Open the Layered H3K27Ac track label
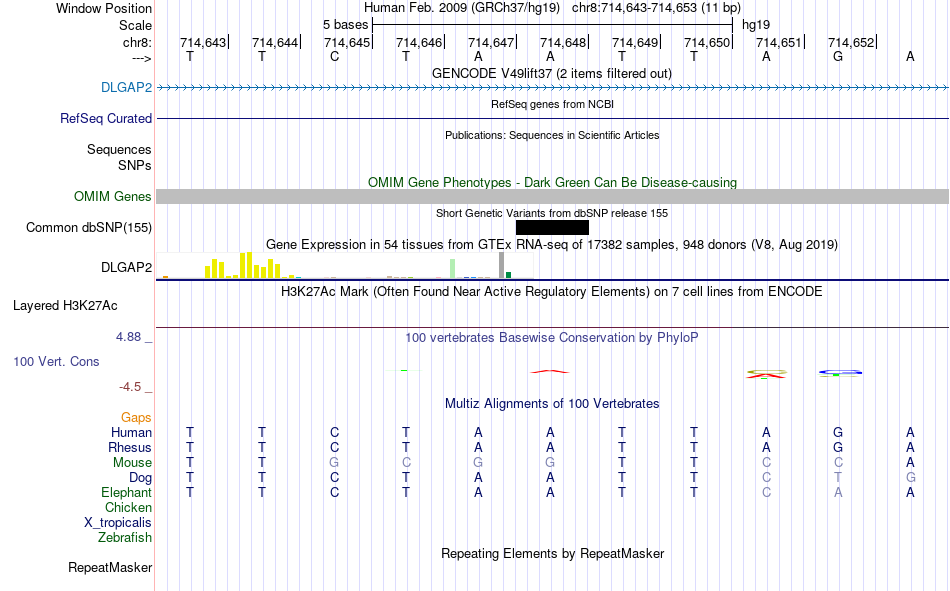This screenshot has width=950, height=591. (65, 306)
